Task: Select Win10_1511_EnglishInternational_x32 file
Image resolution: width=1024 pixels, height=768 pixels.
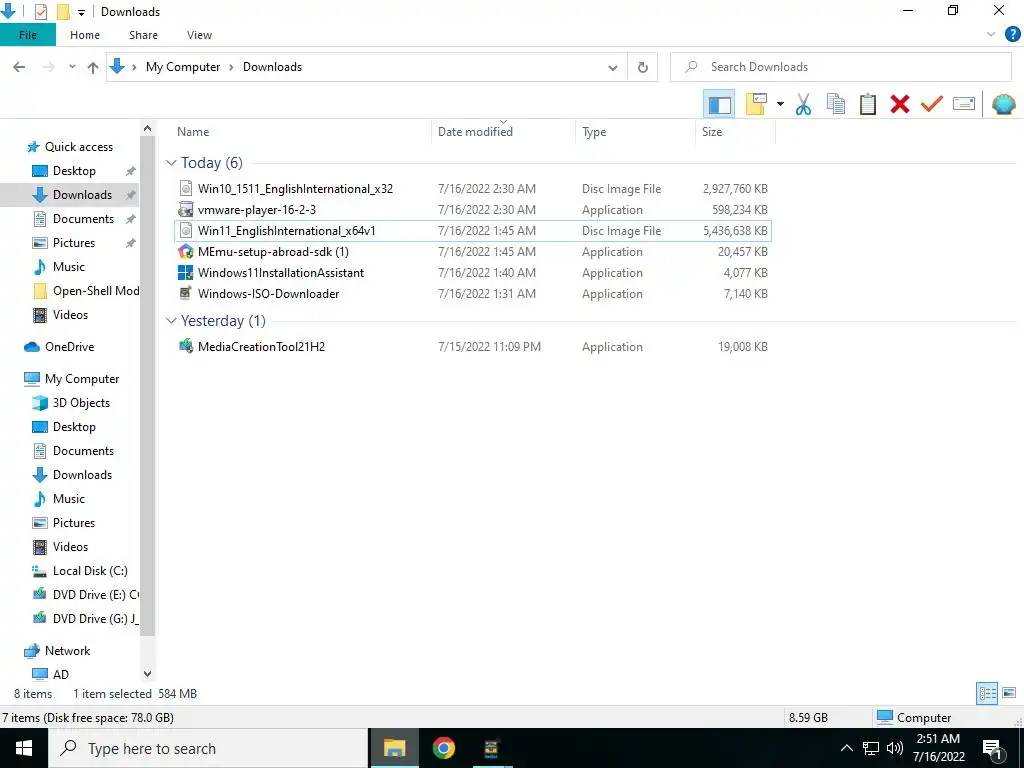Action: click(x=473, y=189)
